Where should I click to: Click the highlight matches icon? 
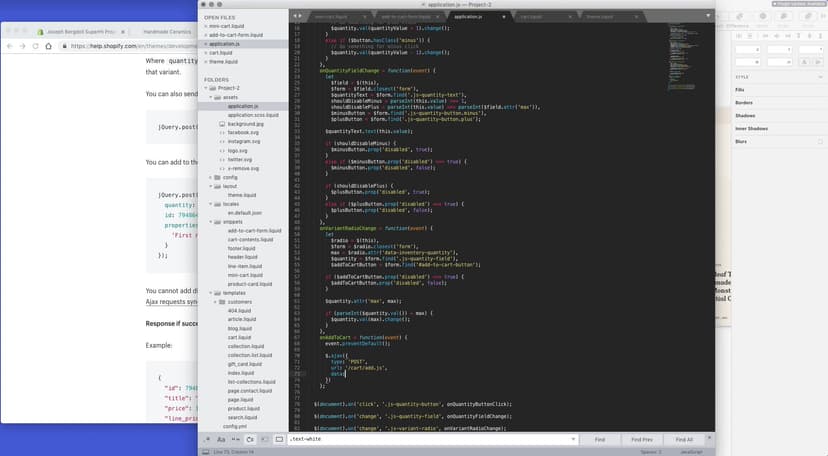pyautogui.click(x=279, y=439)
